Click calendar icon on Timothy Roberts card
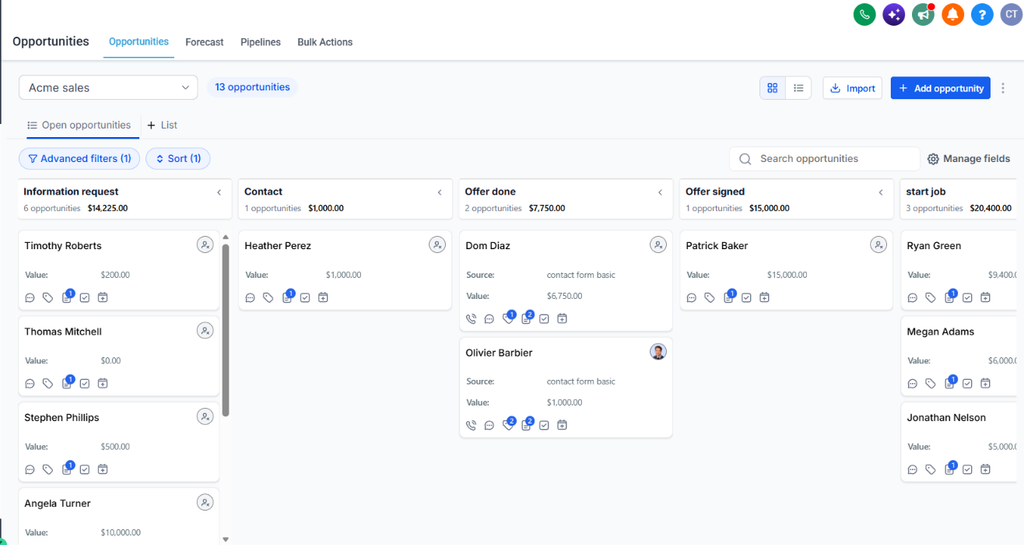This screenshot has height=545, width=1024. pyautogui.click(x=103, y=298)
